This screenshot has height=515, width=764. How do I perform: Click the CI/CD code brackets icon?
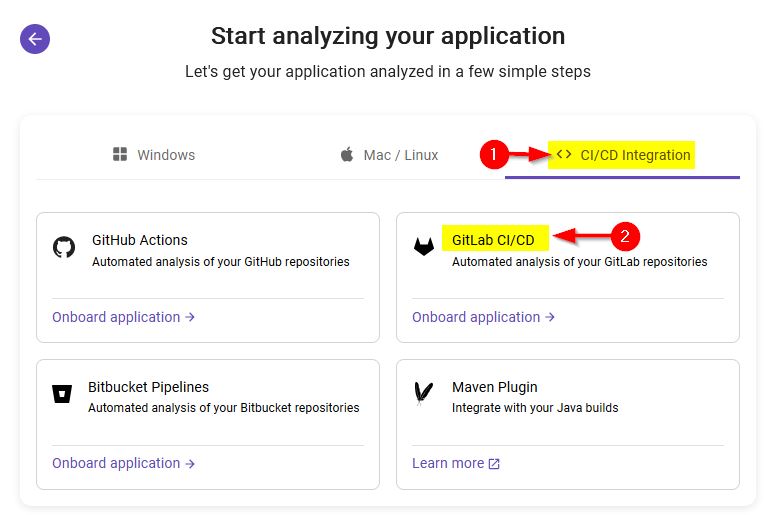[x=564, y=155]
